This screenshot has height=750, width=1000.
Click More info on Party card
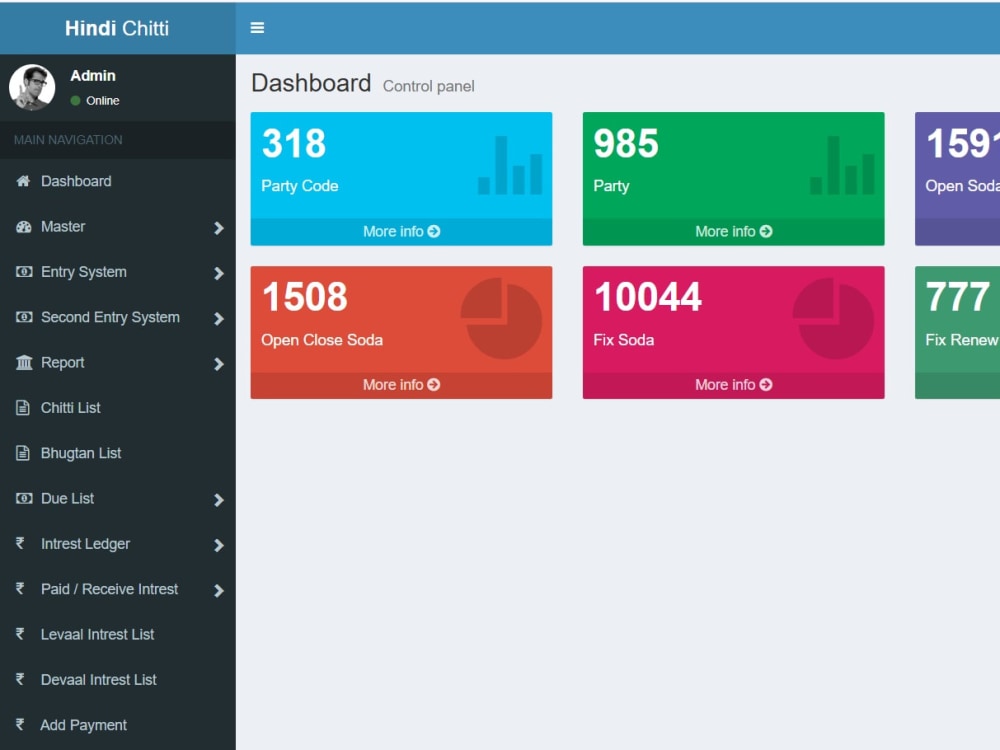(x=733, y=232)
